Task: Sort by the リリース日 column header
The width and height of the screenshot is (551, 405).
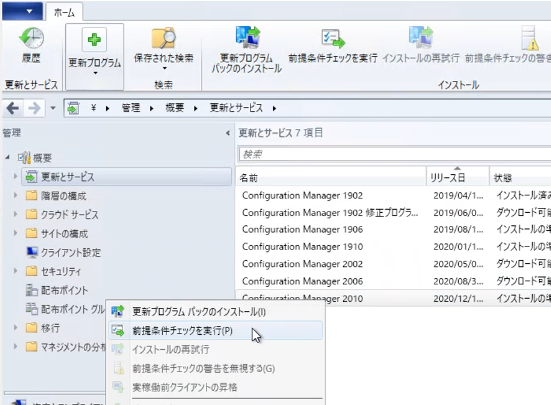Action: pos(458,178)
